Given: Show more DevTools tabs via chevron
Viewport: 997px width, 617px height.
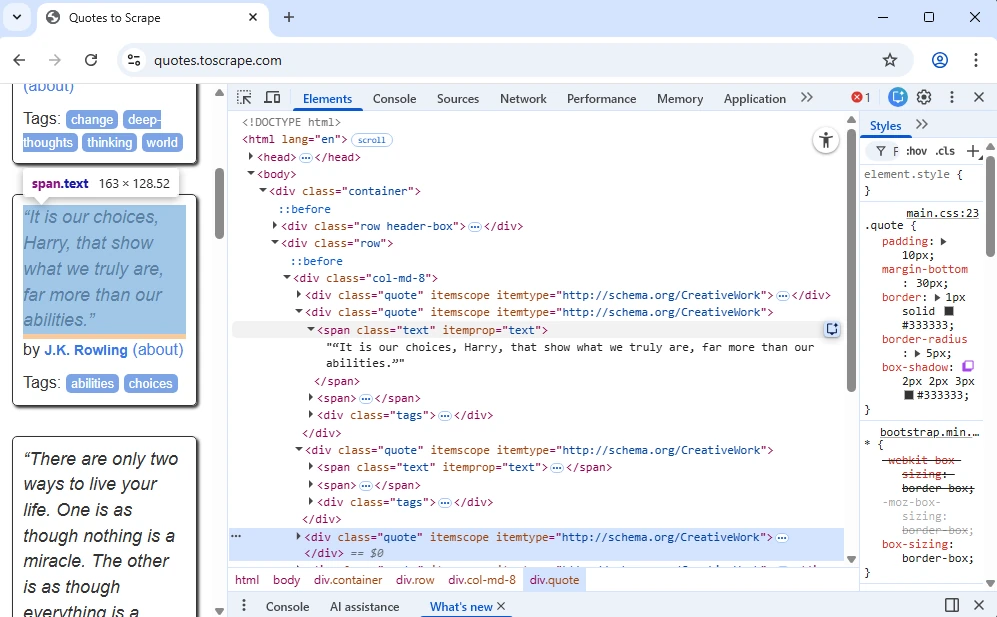Looking at the screenshot, I should pyautogui.click(x=807, y=98).
